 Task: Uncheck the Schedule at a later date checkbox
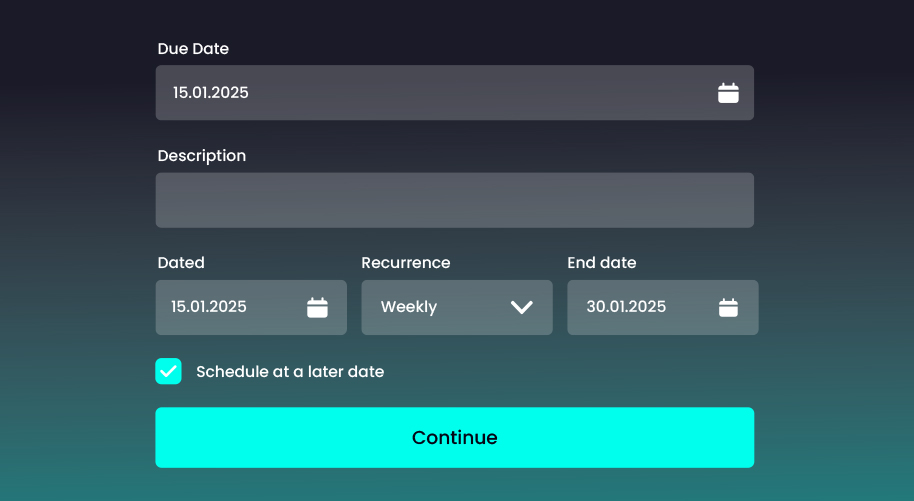[168, 371]
